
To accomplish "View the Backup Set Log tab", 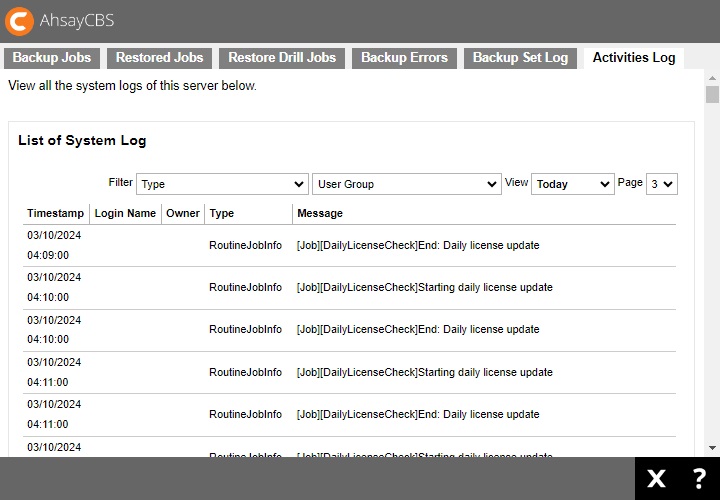I will [520, 58].
